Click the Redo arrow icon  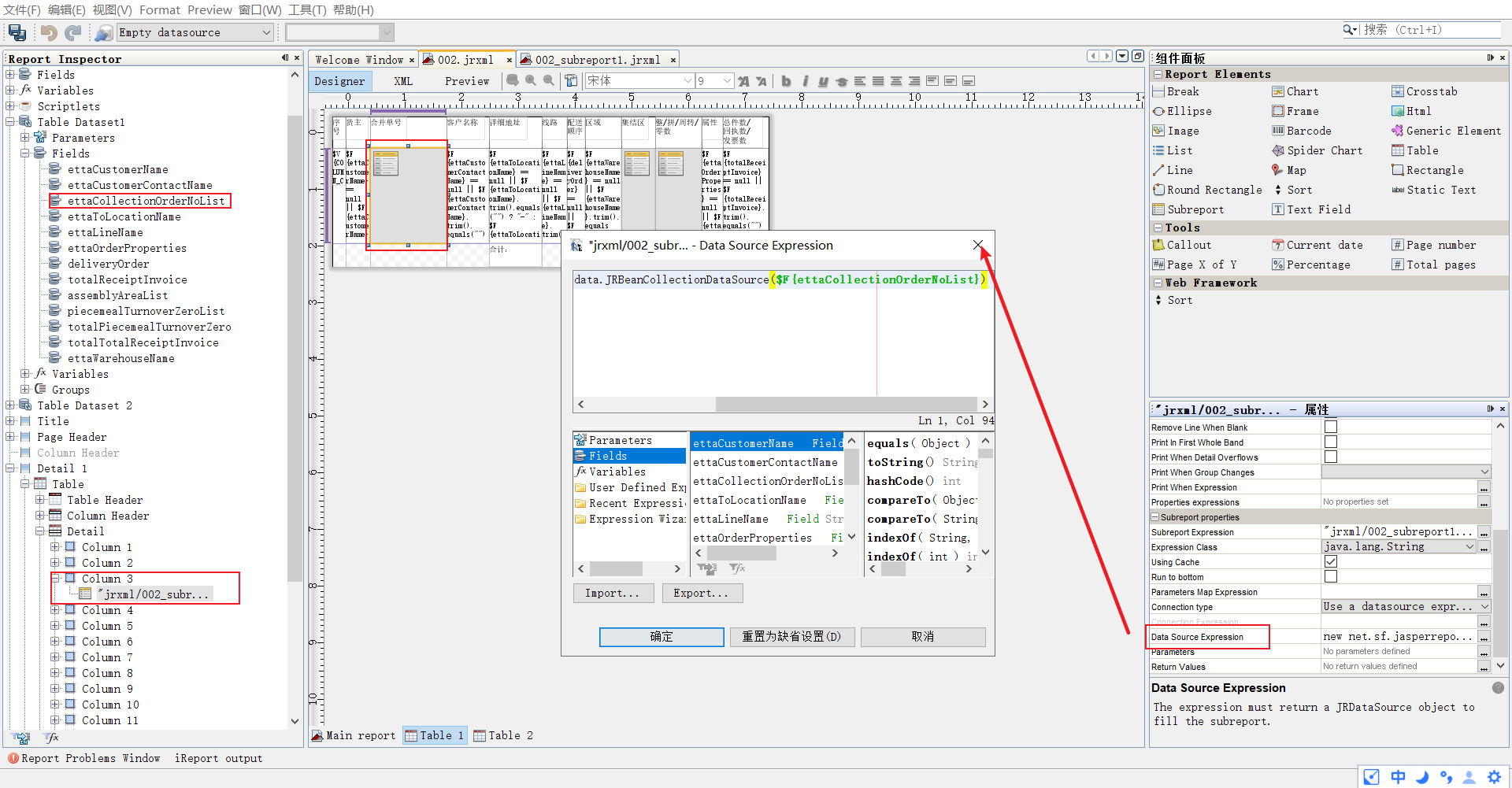tap(73, 32)
